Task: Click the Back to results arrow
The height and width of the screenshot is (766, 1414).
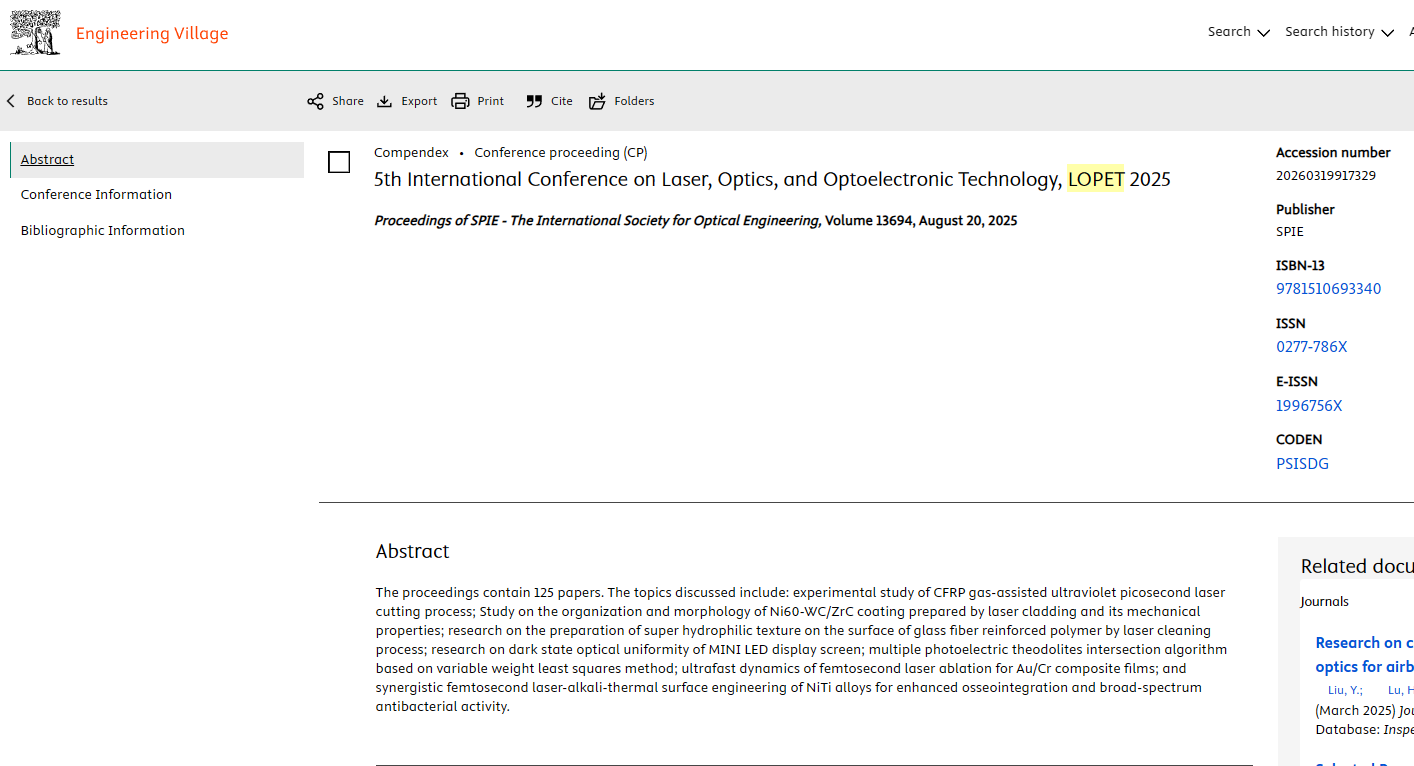Action: [11, 101]
